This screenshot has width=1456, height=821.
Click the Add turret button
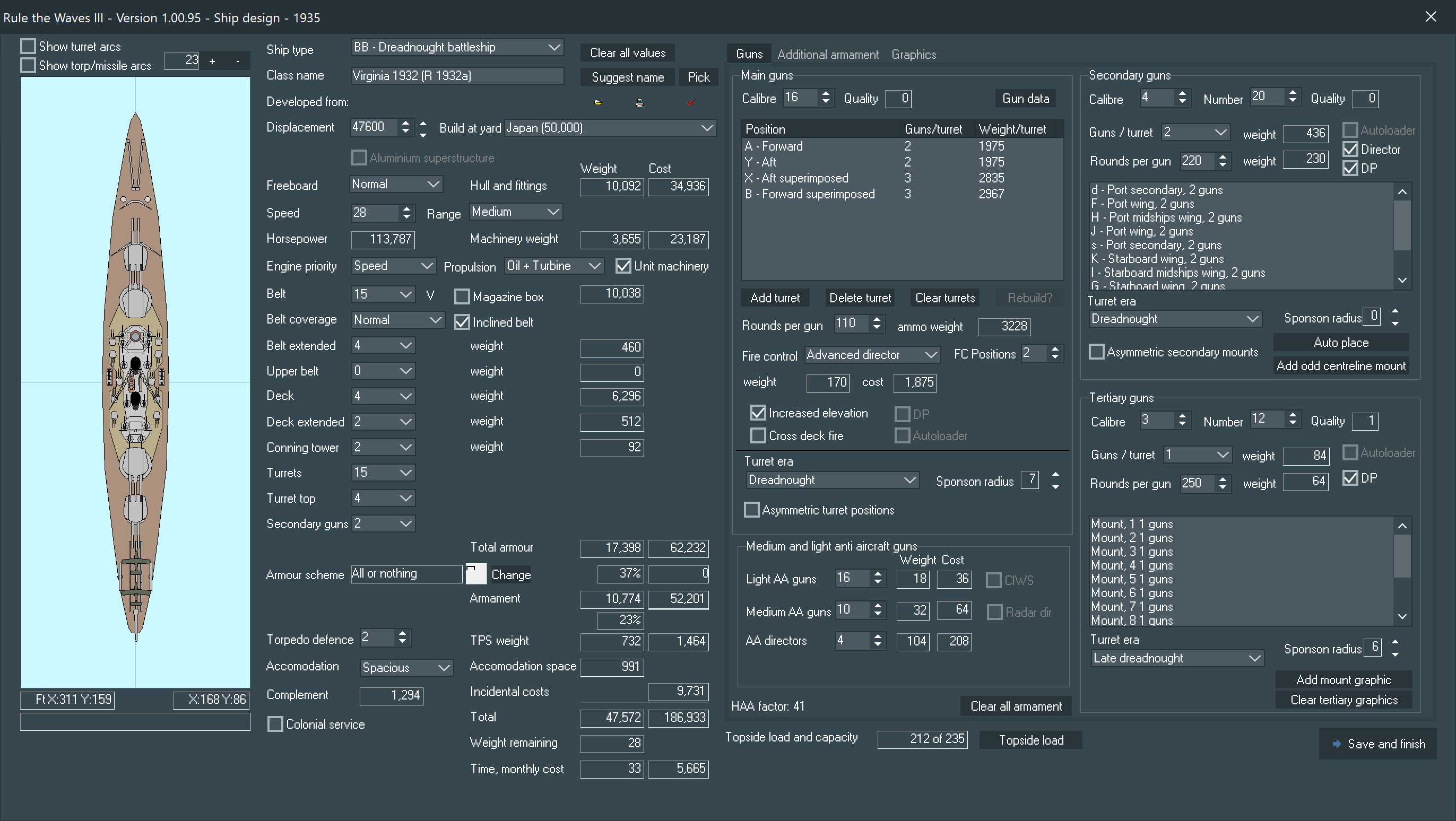pyautogui.click(x=774, y=298)
